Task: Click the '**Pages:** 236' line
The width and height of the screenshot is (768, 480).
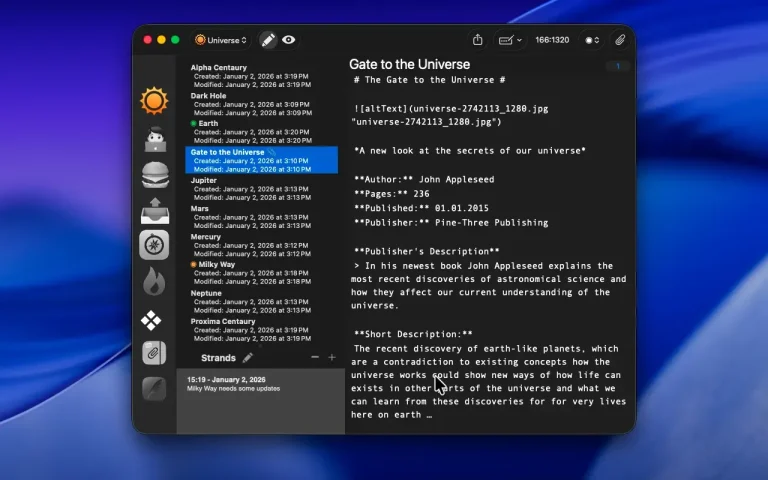Action: [x=391, y=194]
